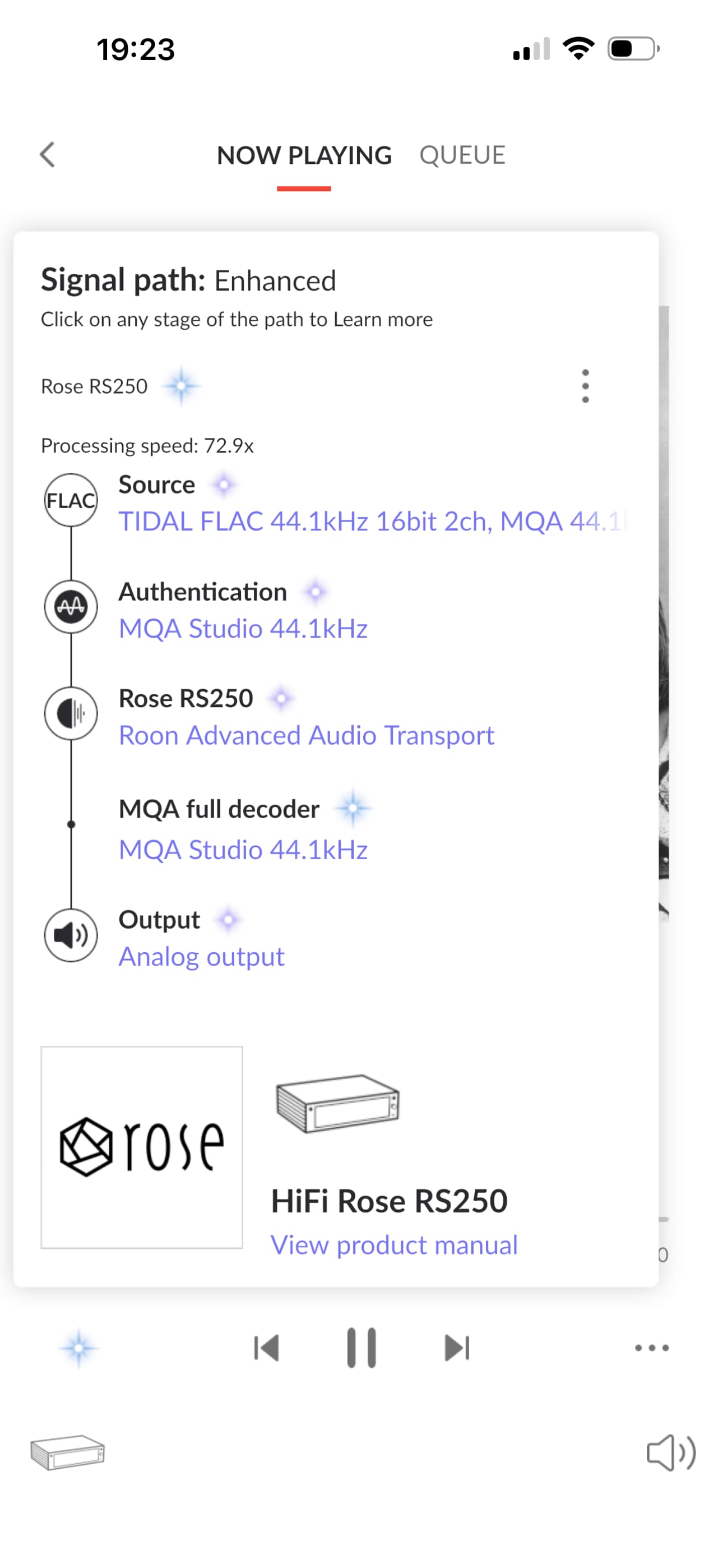Skip to the next track
The height and width of the screenshot is (1568, 723).
coord(457,1348)
